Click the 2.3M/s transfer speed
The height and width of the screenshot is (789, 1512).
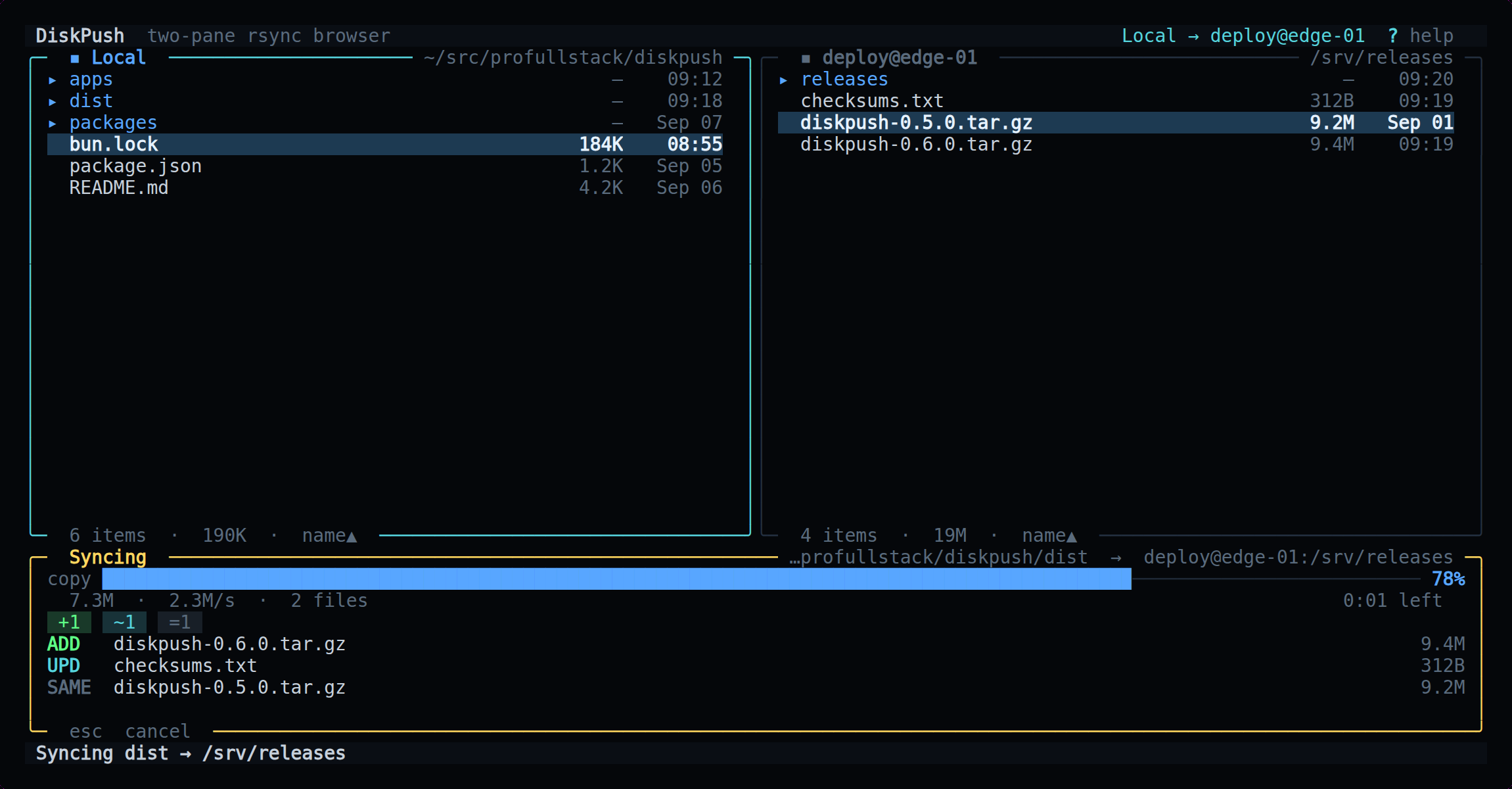(x=202, y=601)
